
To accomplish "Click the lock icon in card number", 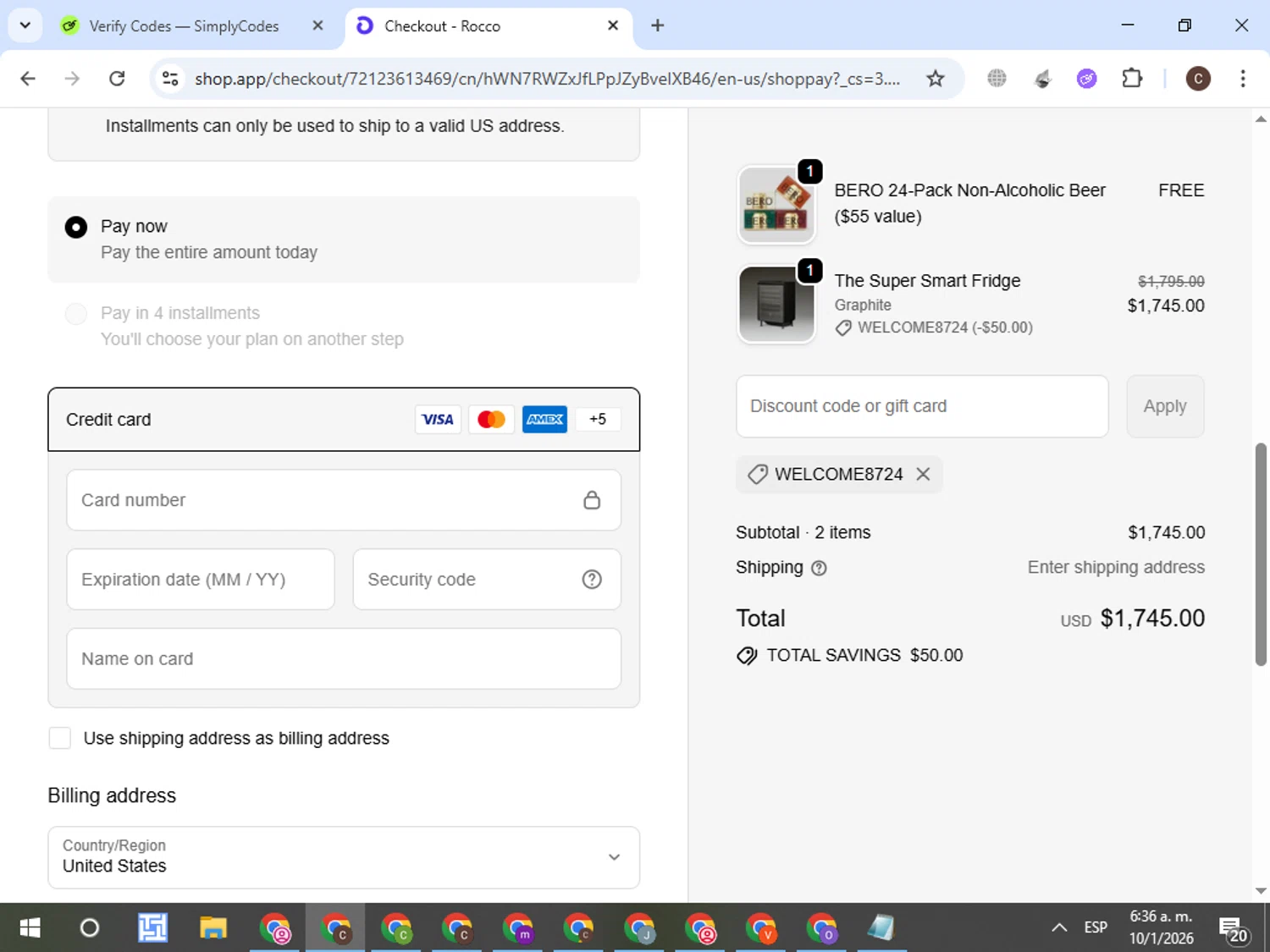I will coord(592,500).
